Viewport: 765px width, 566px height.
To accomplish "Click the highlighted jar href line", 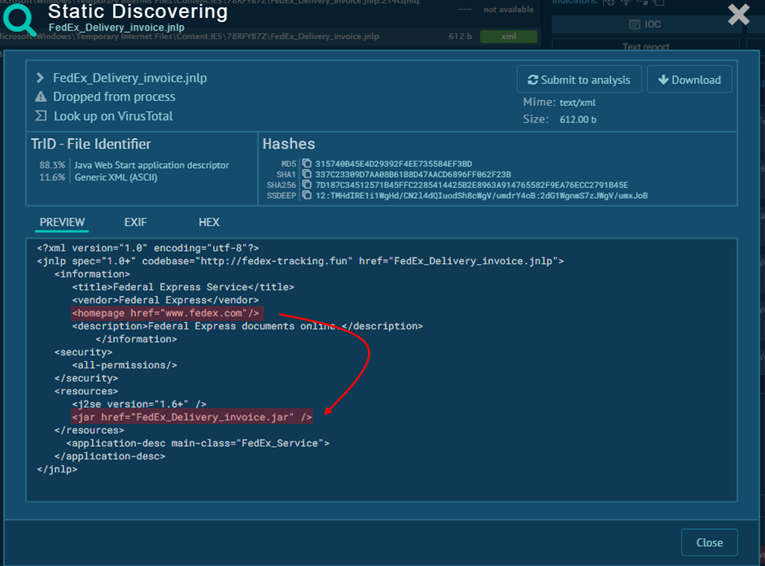I will [192, 417].
